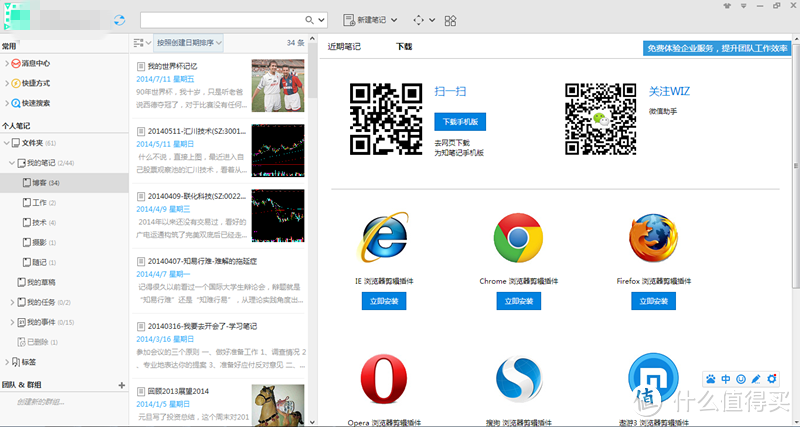Screen dimensions: 800x427
Task: Focus the search input field
Action: tap(222, 20)
